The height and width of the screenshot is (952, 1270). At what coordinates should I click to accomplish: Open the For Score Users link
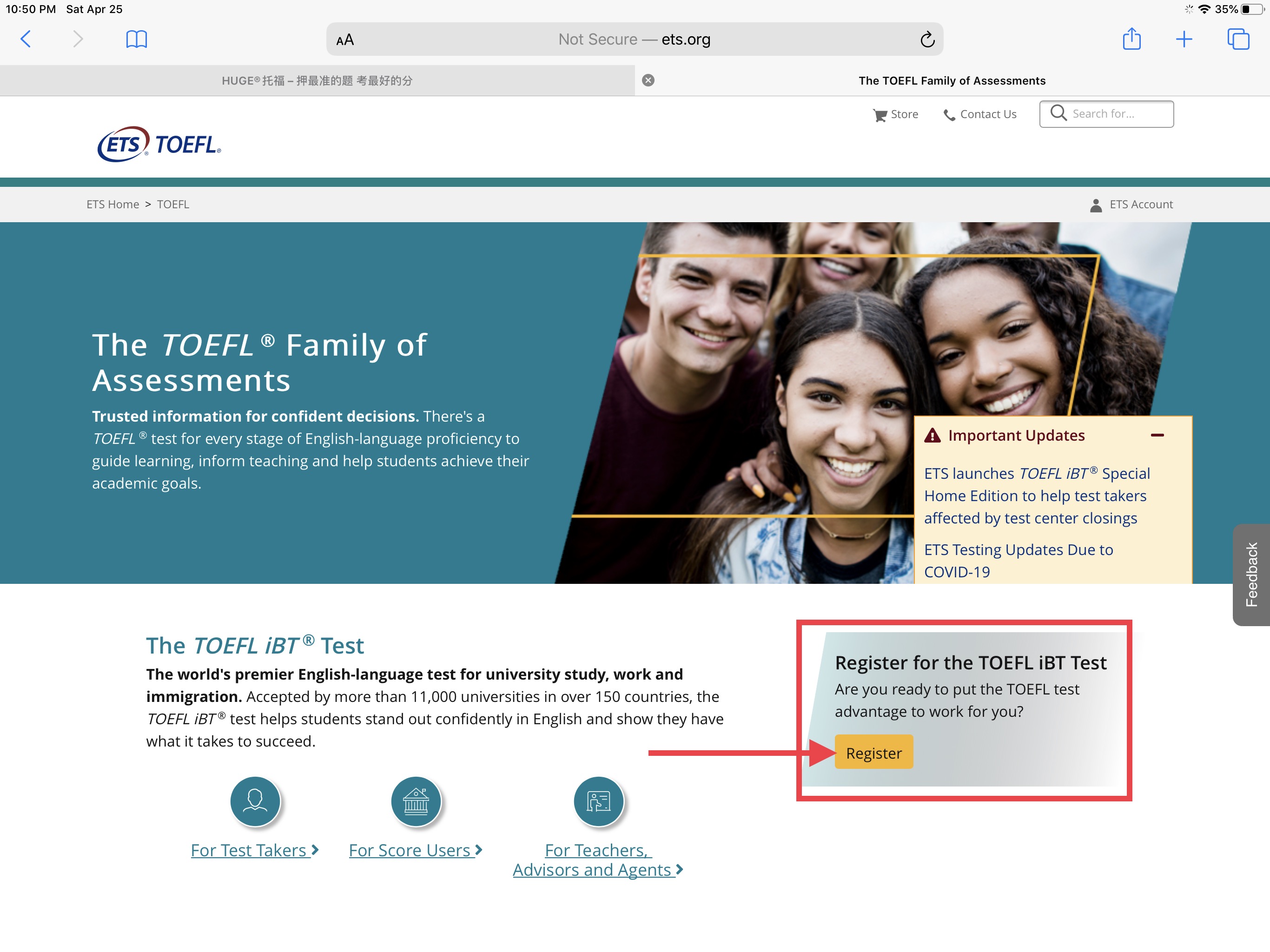coord(416,850)
